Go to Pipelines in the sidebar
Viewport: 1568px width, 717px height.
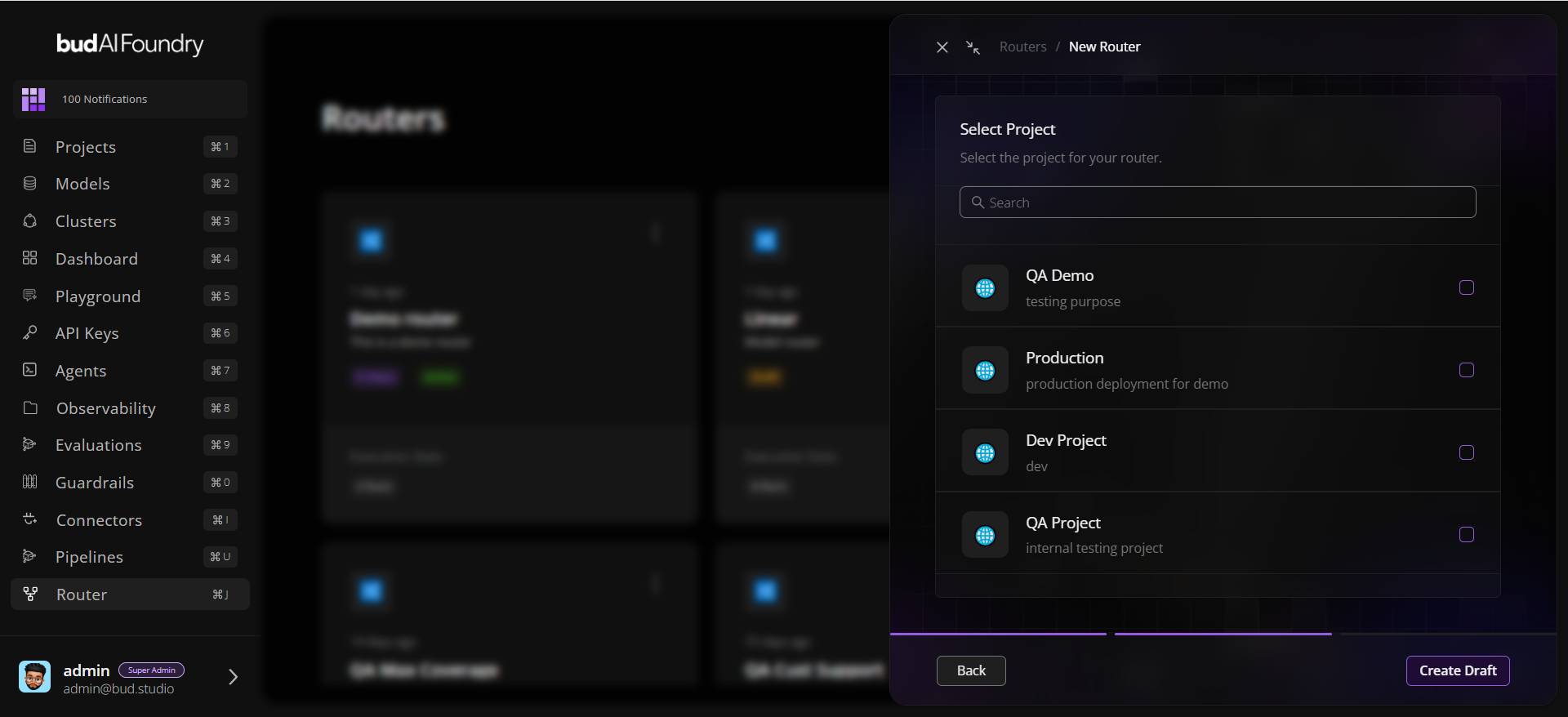(131, 557)
